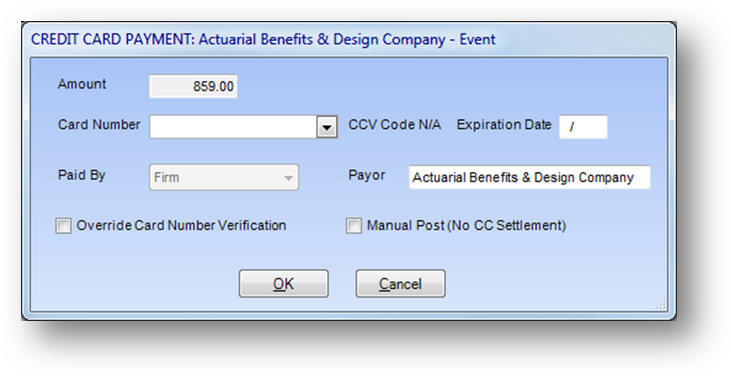Click the Payor field with Actuarial Benefits text
This screenshot has height=376, width=731.
(x=530, y=177)
